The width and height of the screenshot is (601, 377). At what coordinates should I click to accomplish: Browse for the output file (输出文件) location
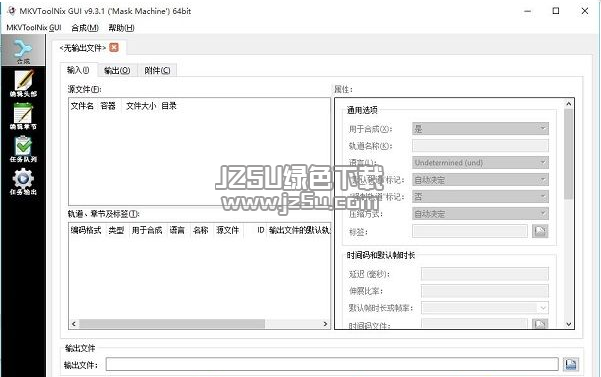[571, 364]
